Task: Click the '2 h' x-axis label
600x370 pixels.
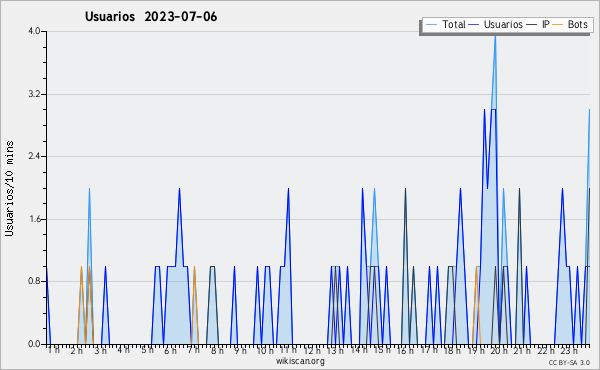Action: point(77,350)
